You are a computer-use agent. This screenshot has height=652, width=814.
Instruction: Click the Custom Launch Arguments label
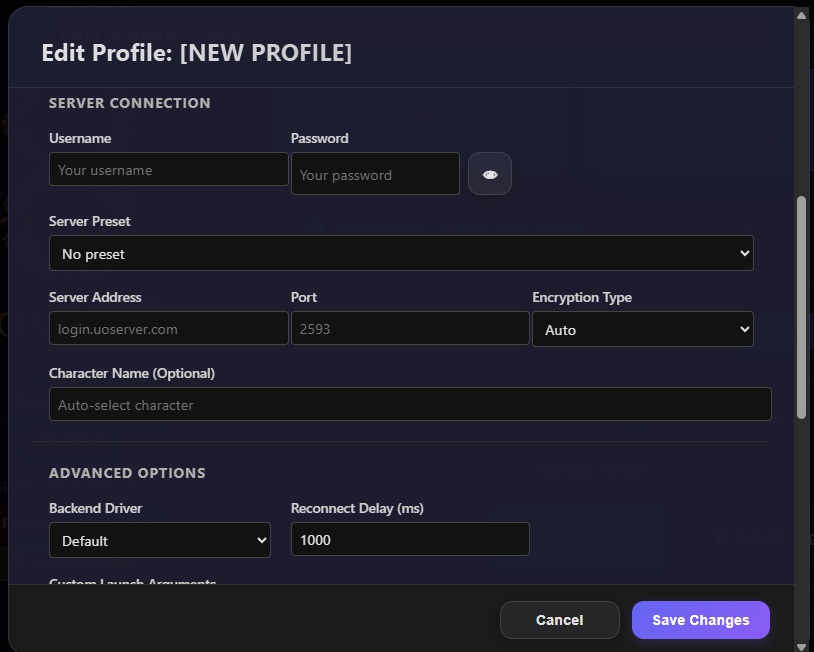point(132,583)
